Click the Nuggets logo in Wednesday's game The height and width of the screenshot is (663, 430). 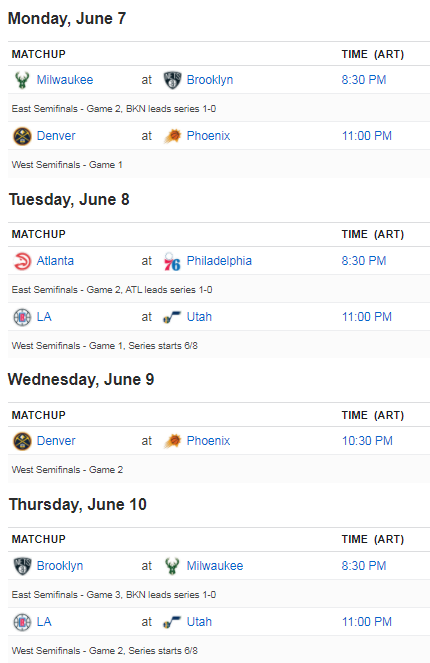(22, 441)
